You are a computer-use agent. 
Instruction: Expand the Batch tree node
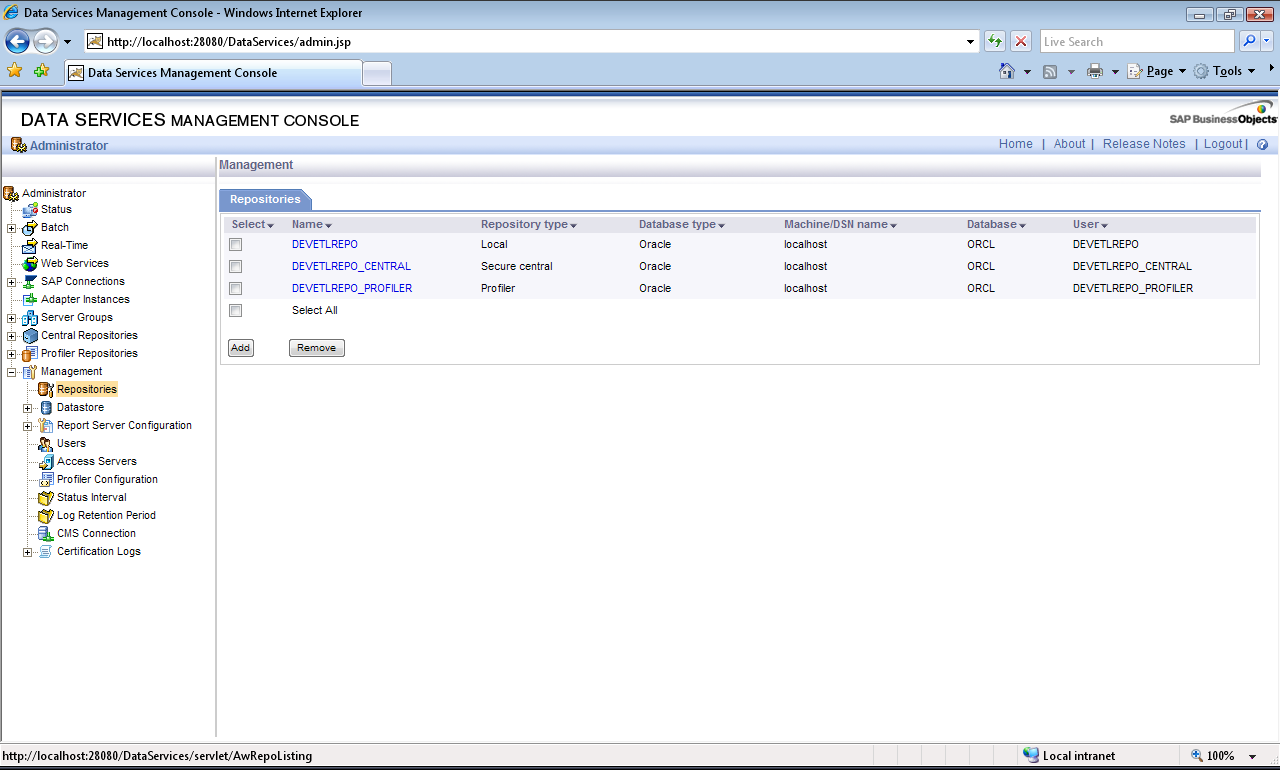(x=12, y=228)
